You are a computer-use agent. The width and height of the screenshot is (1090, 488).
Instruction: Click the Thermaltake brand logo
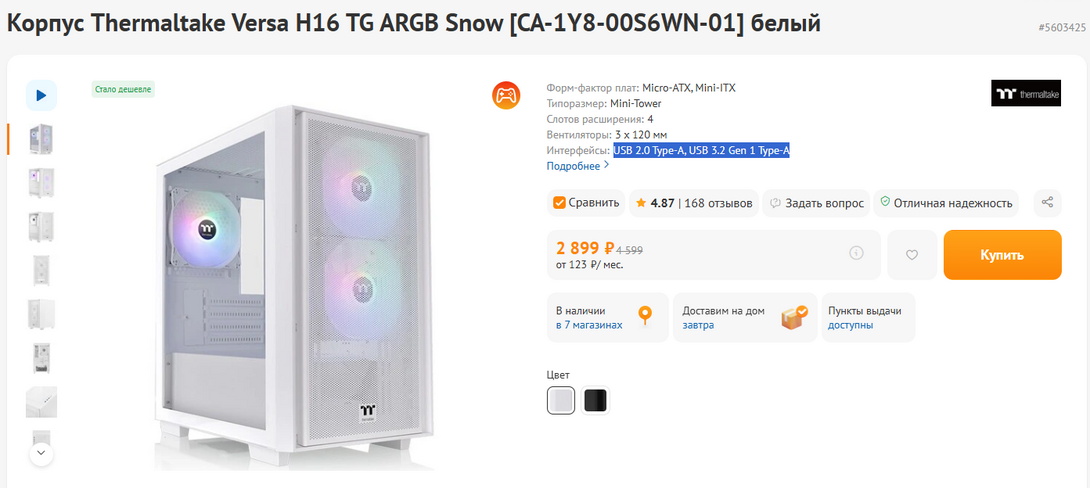pos(1025,93)
